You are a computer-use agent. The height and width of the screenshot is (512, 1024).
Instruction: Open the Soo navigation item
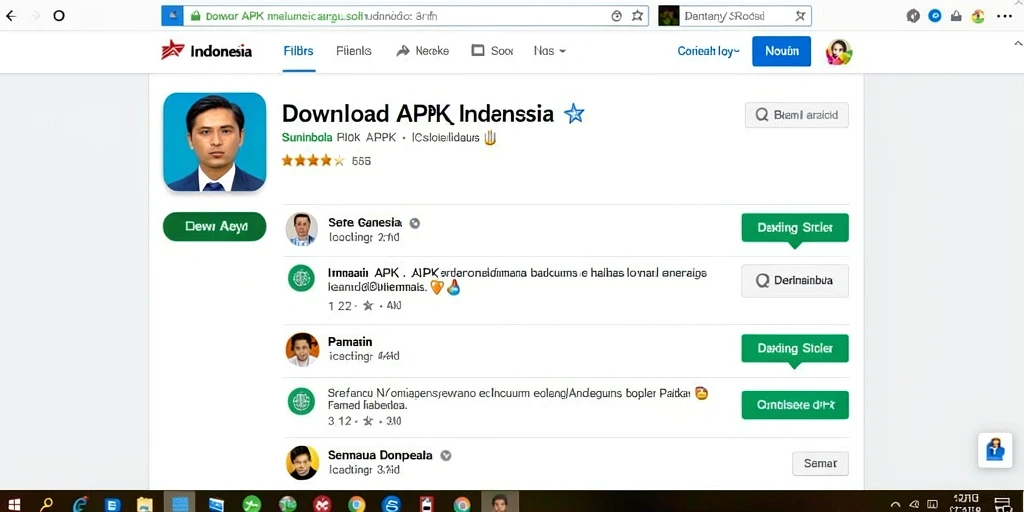[x=492, y=51]
